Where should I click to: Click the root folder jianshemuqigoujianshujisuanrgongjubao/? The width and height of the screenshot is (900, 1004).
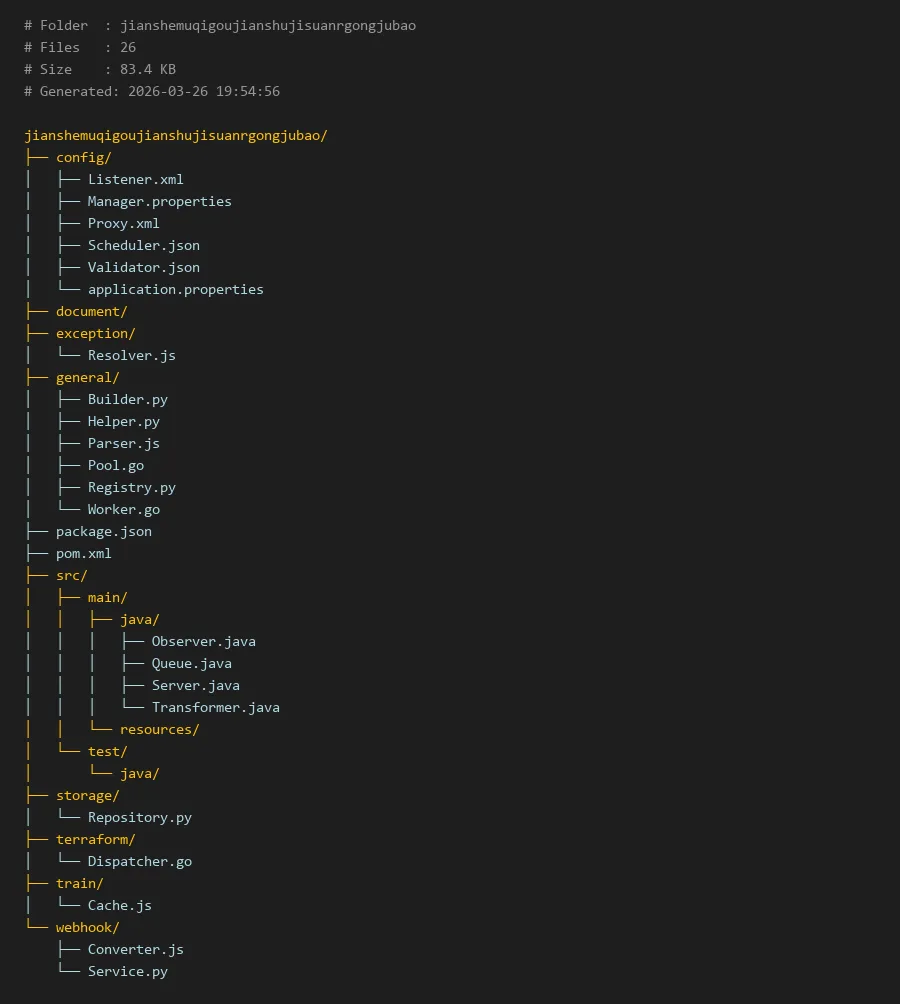tap(175, 135)
